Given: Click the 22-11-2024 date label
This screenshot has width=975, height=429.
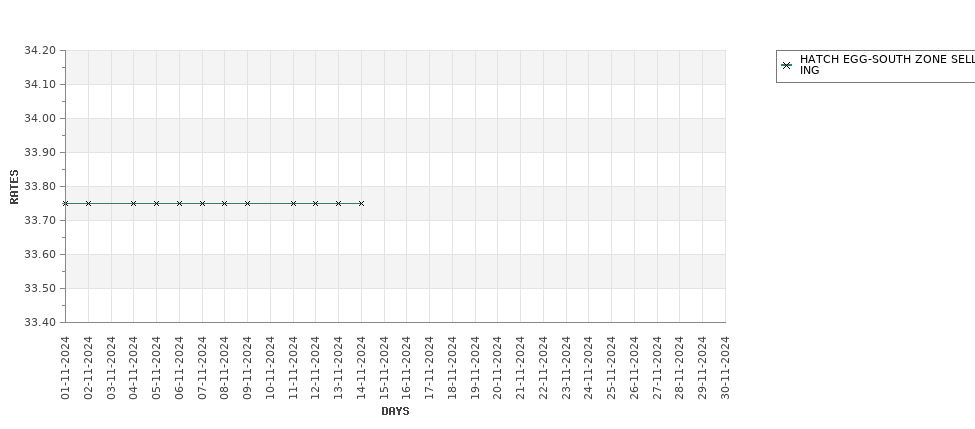Looking at the screenshot, I should tap(543, 367).
